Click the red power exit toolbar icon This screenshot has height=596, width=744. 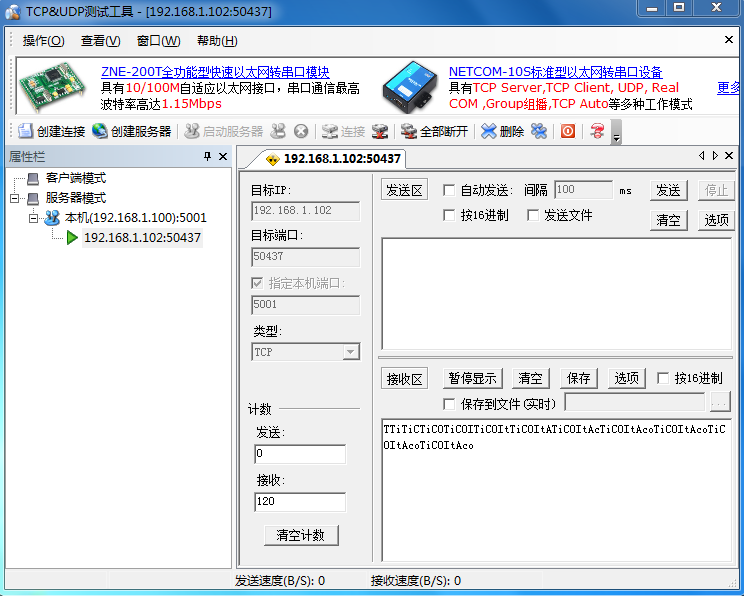568,131
